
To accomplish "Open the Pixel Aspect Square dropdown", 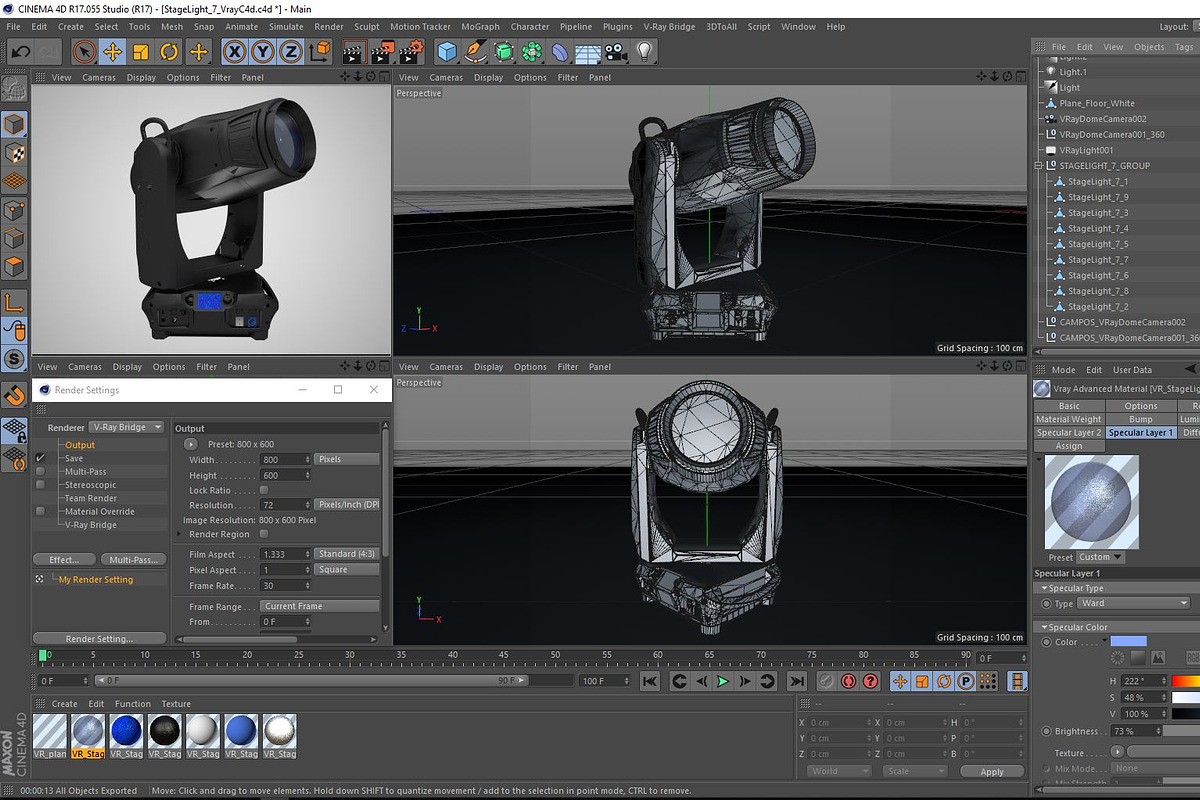I will click(347, 570).
